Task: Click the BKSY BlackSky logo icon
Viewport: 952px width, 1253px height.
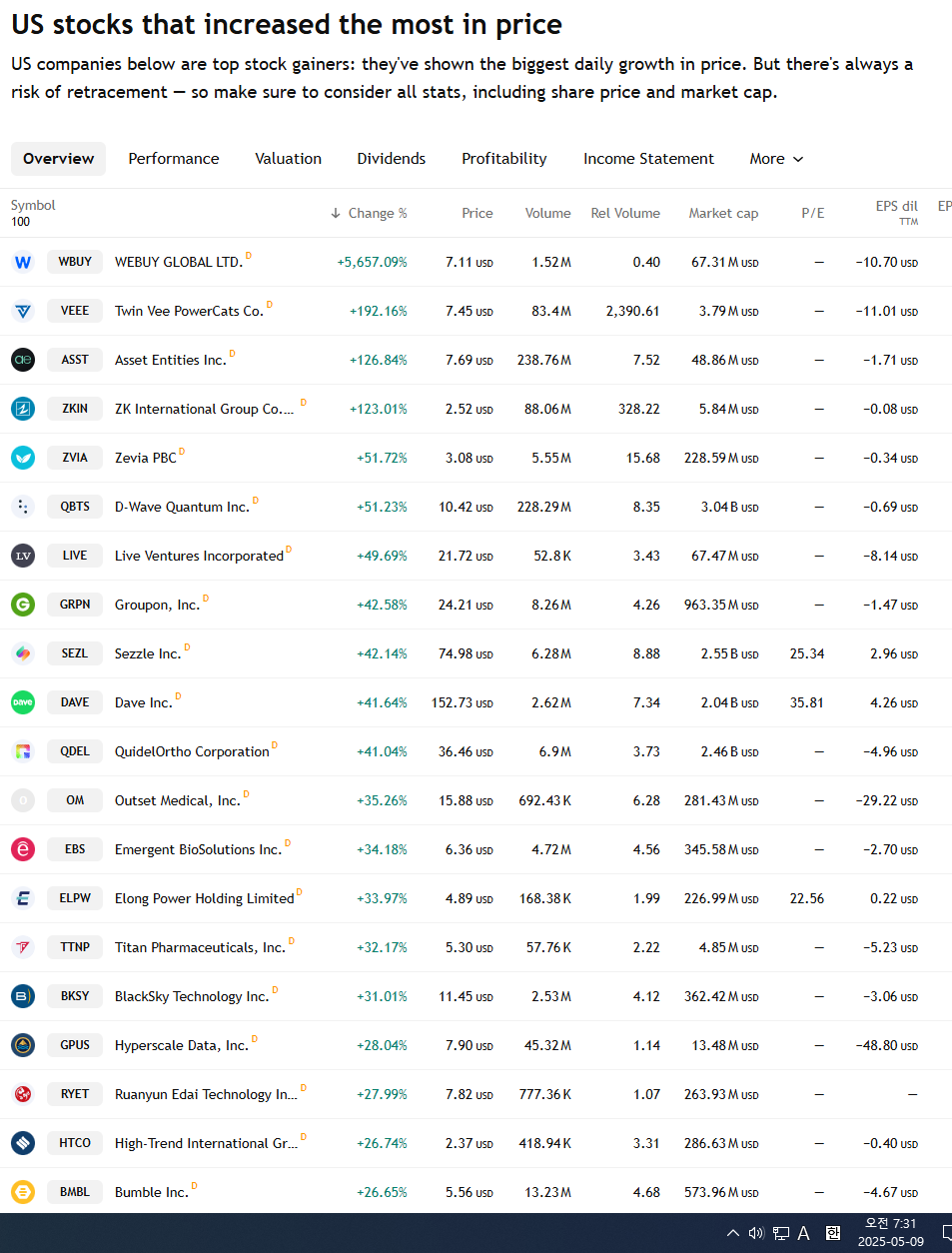Action: [23, 996]
